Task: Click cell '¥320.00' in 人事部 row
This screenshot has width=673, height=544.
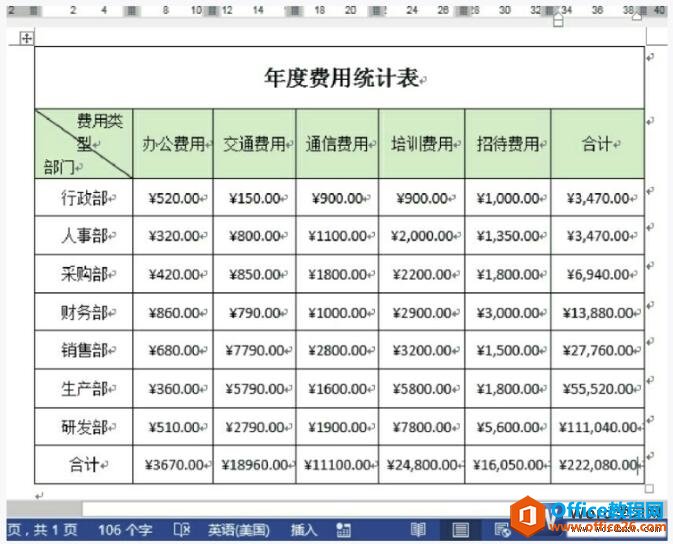Action: [x=174, y=236]
